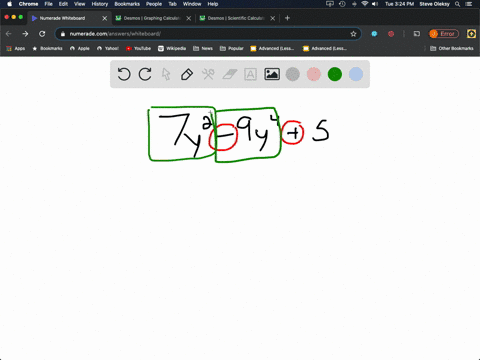Click the Steve Oleksy user menu
The width and height of the screenshot is (480, 360).
click(x=434, y=4)
